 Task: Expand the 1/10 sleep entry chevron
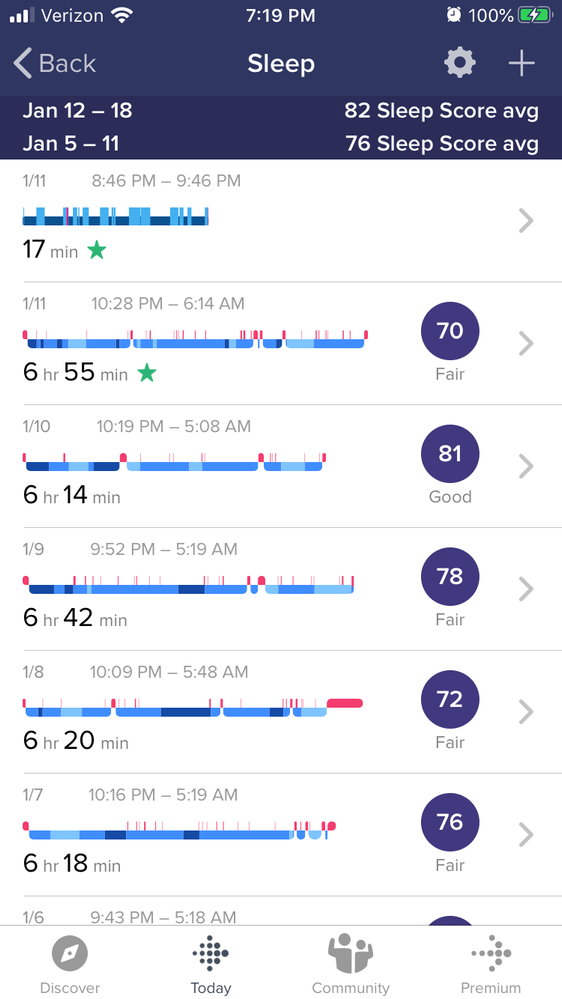(x=526, y=466)
